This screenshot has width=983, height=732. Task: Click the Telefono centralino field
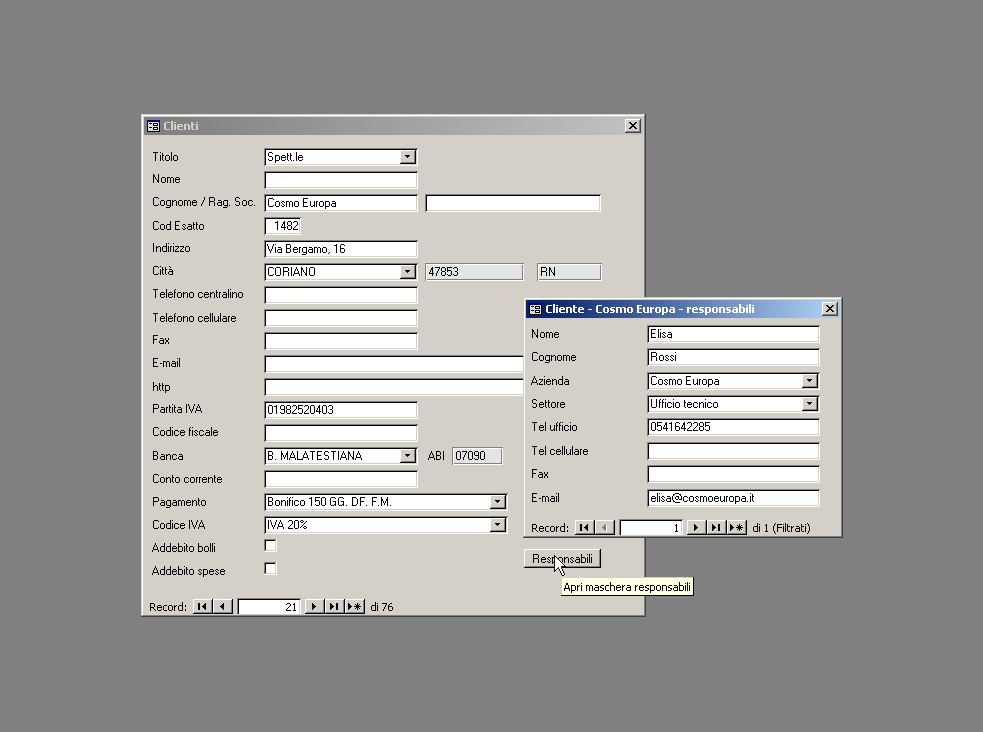coord(341,295)
